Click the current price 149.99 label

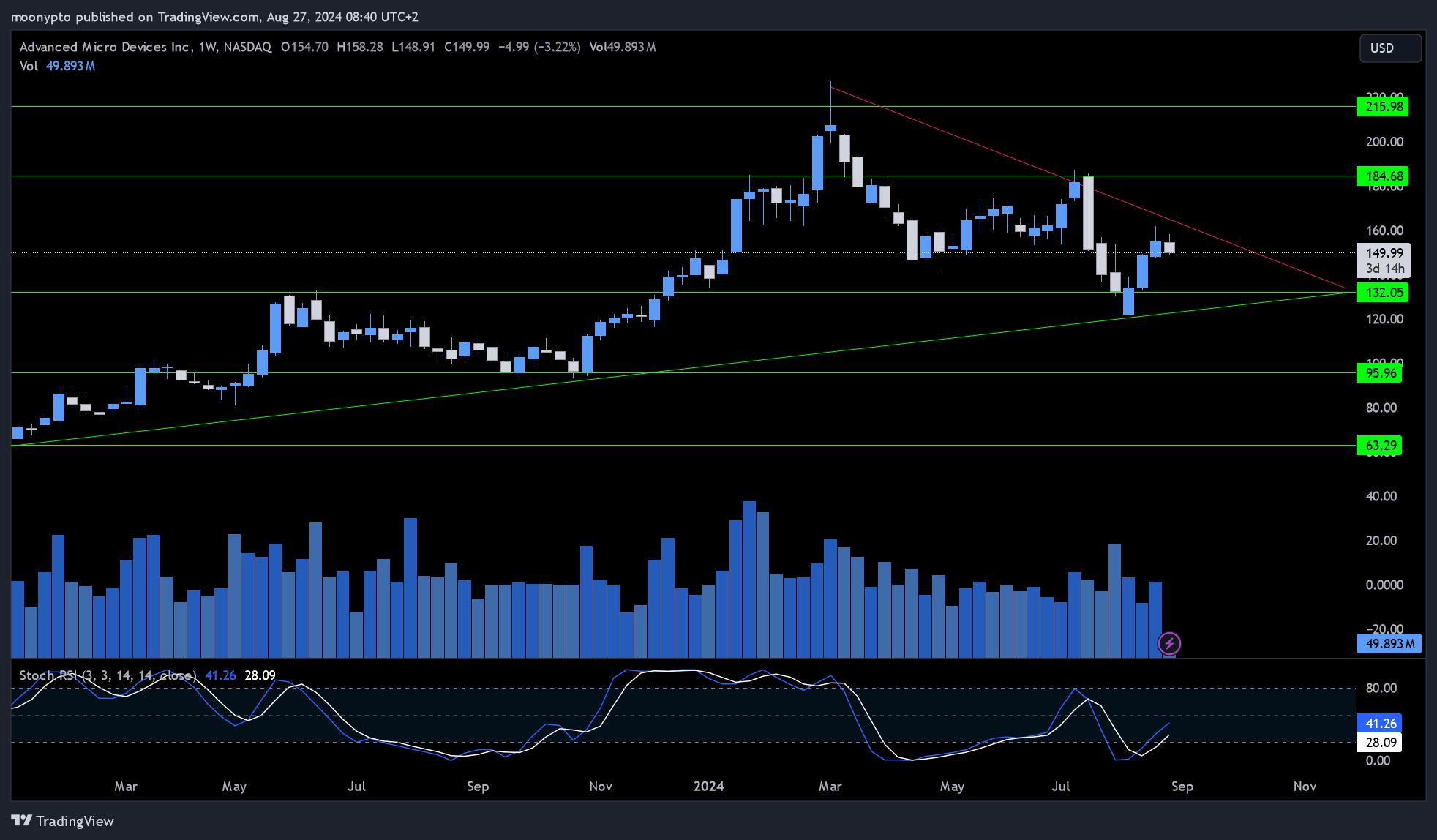click(x=1384, y=252)
